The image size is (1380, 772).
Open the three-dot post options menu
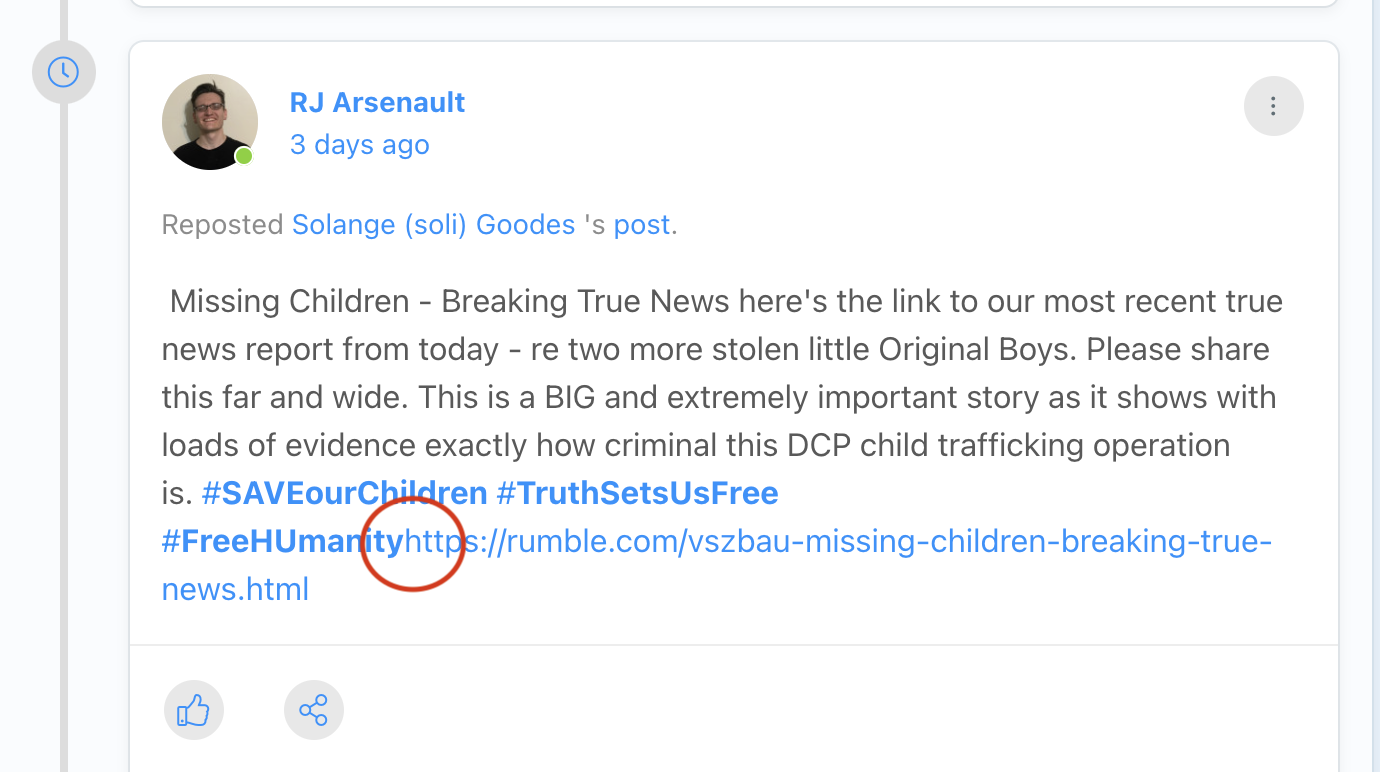(1273, 106)
